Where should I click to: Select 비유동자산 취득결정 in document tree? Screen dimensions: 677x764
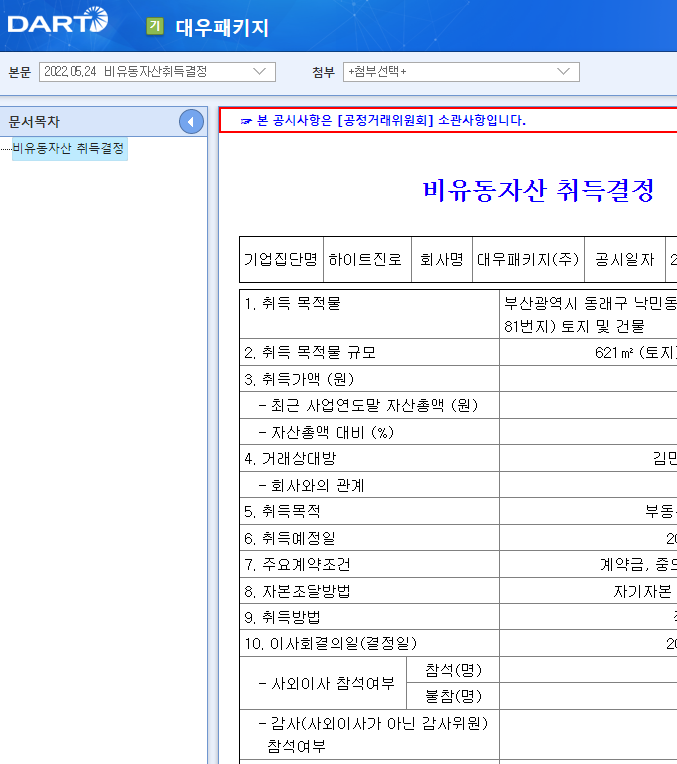69,148
